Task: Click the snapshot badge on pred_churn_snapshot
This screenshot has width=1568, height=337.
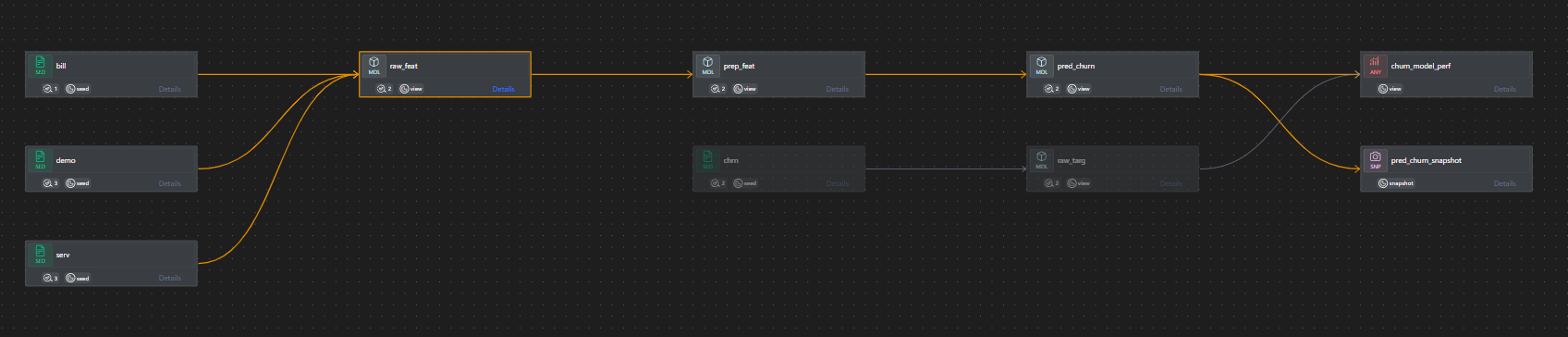Action: (x=1396, y=183)
